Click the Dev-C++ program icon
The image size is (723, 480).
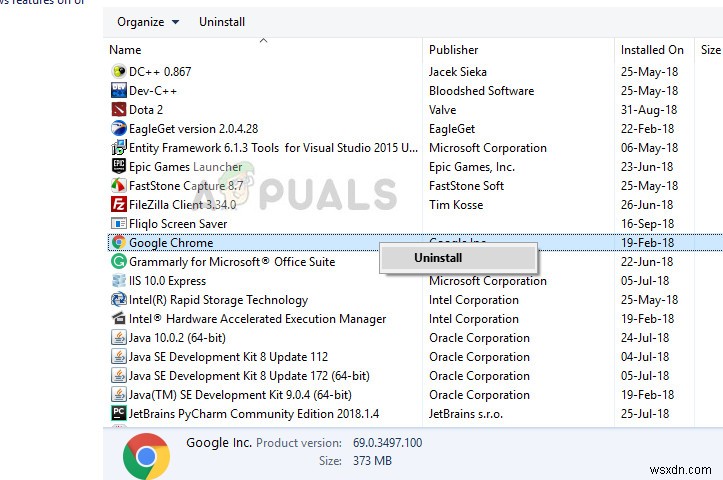coord(119,90)
